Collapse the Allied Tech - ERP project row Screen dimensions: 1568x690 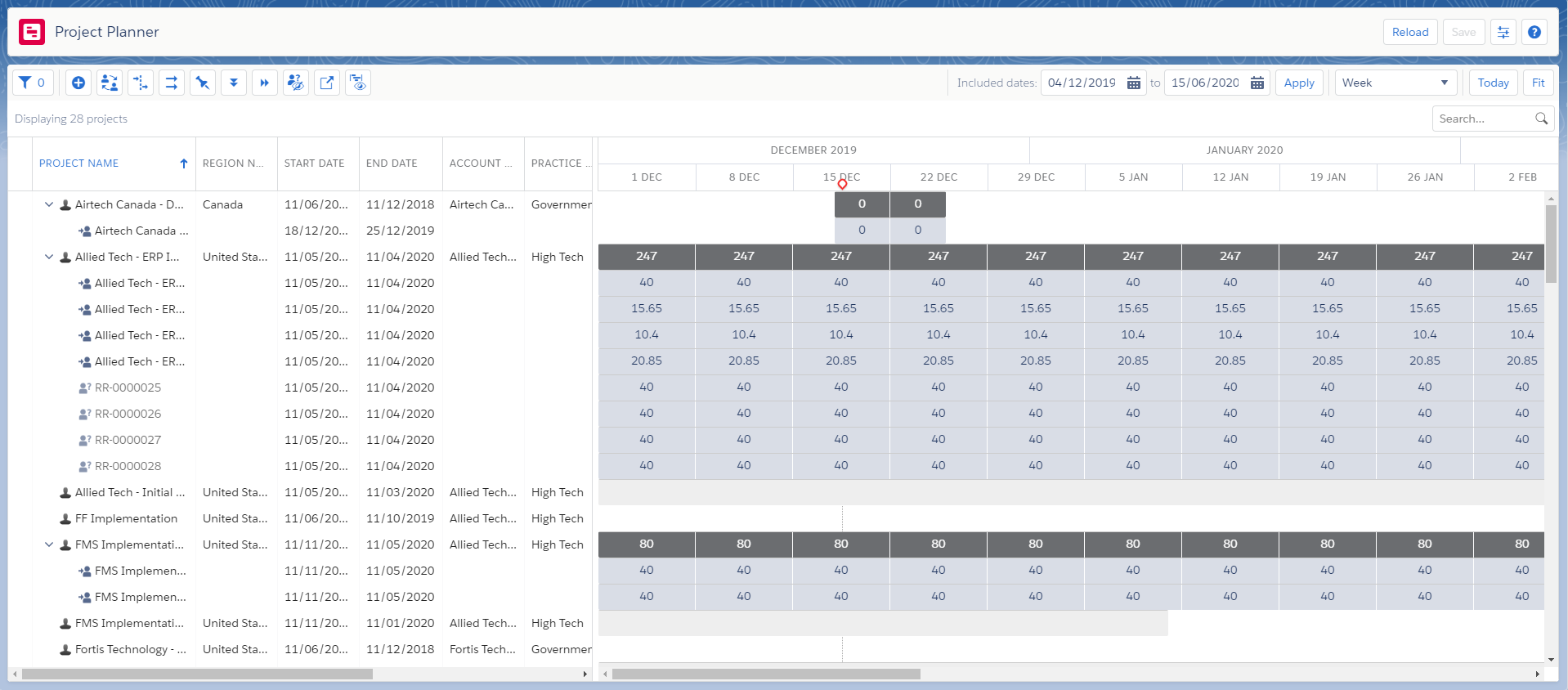(x=49, y=257)
